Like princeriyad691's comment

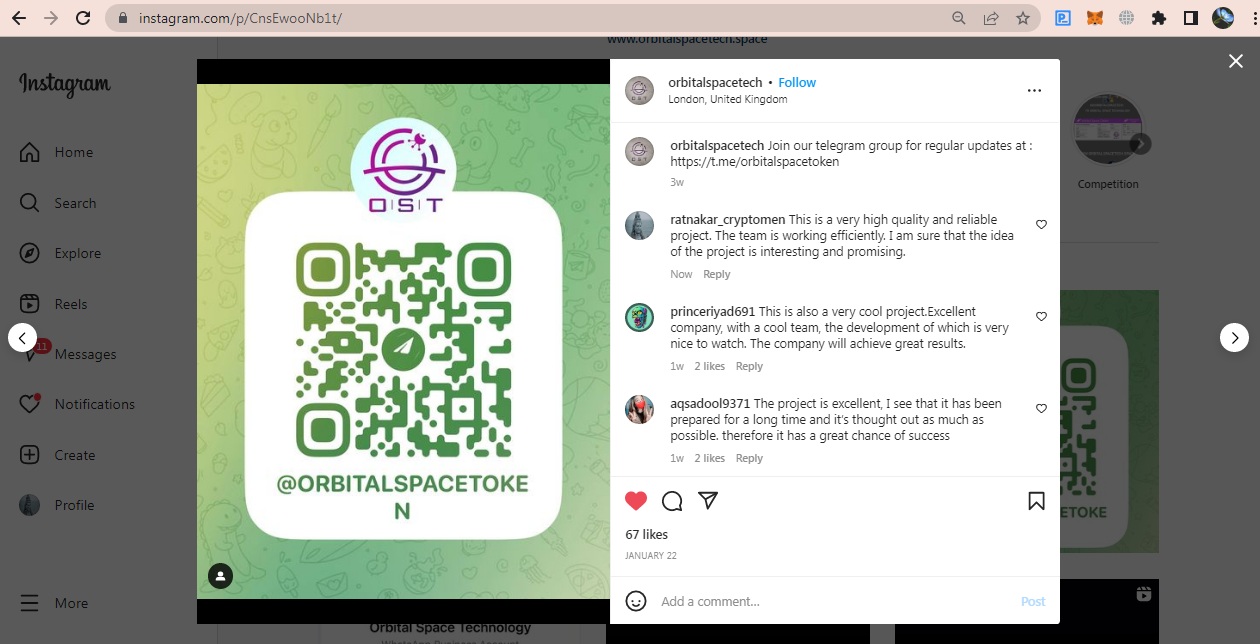[x=1041, y=316]
